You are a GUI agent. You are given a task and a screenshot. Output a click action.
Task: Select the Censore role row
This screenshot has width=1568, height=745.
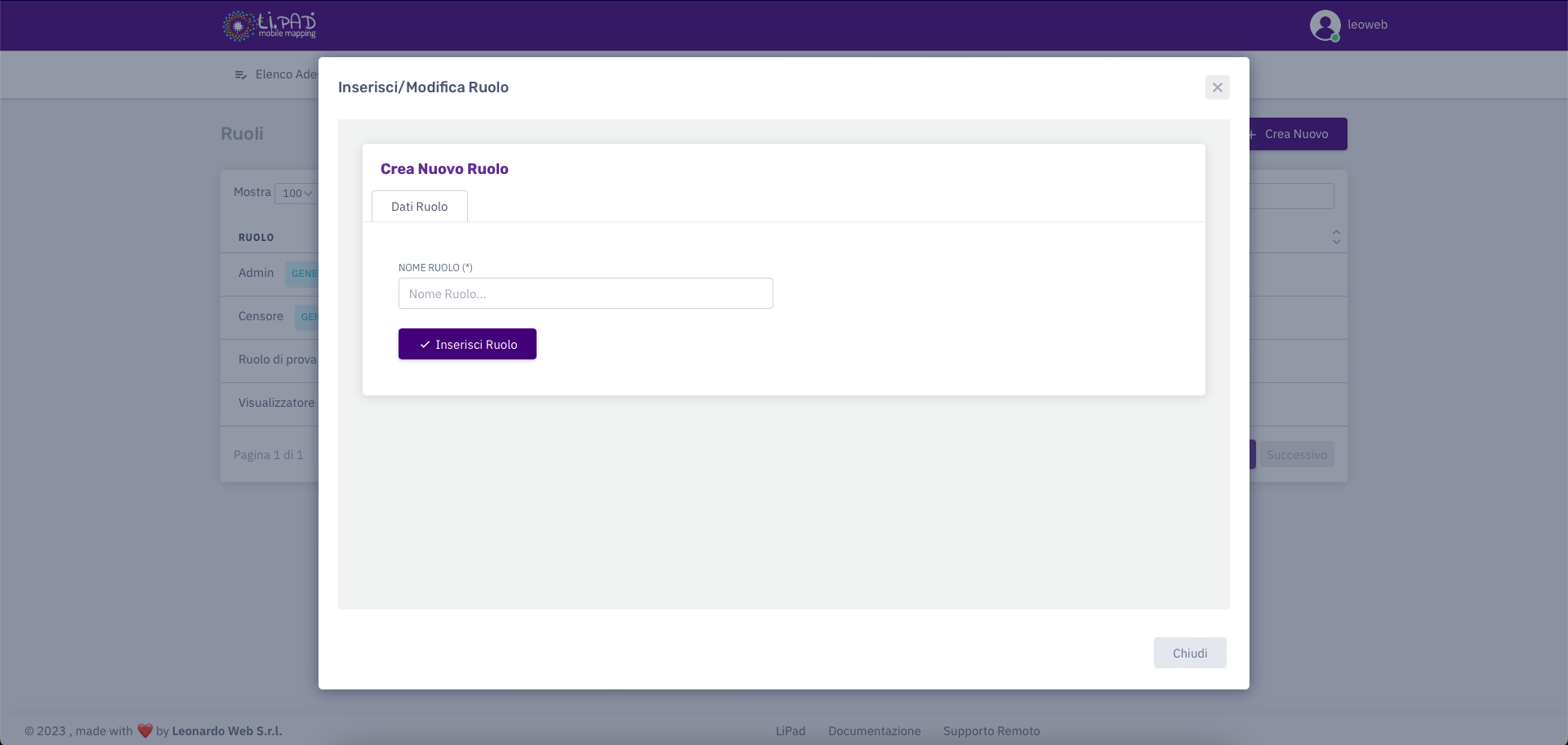tap(261, 316)
